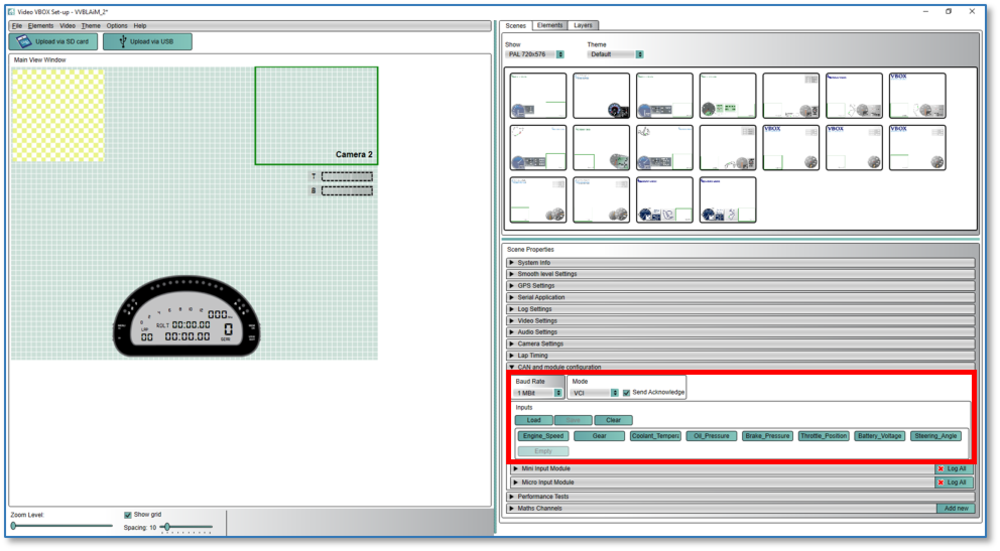Expand Mini Input Module section
This screenshot has height=551, width=1000.
click(723, 469)
